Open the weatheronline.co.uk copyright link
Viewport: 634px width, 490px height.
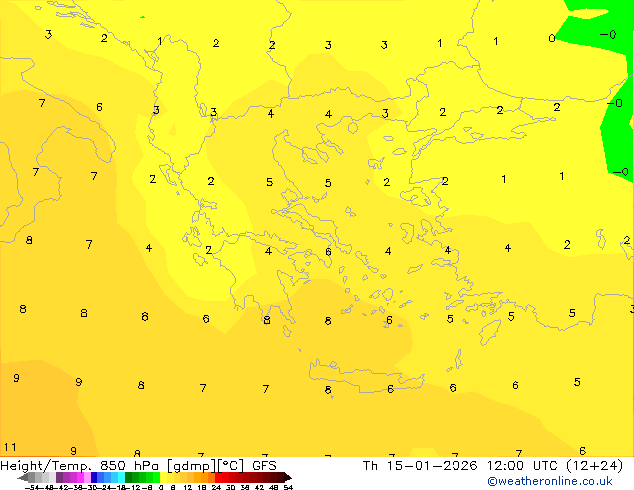click(550, 481)
